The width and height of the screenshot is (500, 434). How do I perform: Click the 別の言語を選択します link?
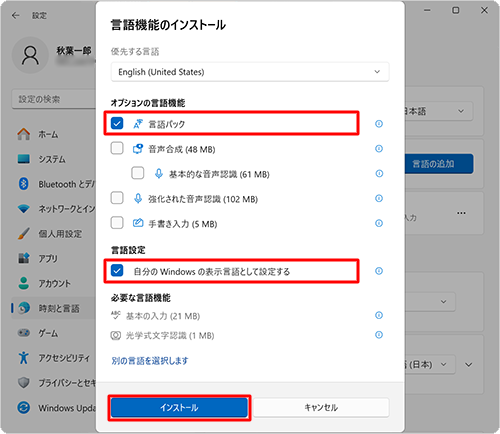point(150,360)
